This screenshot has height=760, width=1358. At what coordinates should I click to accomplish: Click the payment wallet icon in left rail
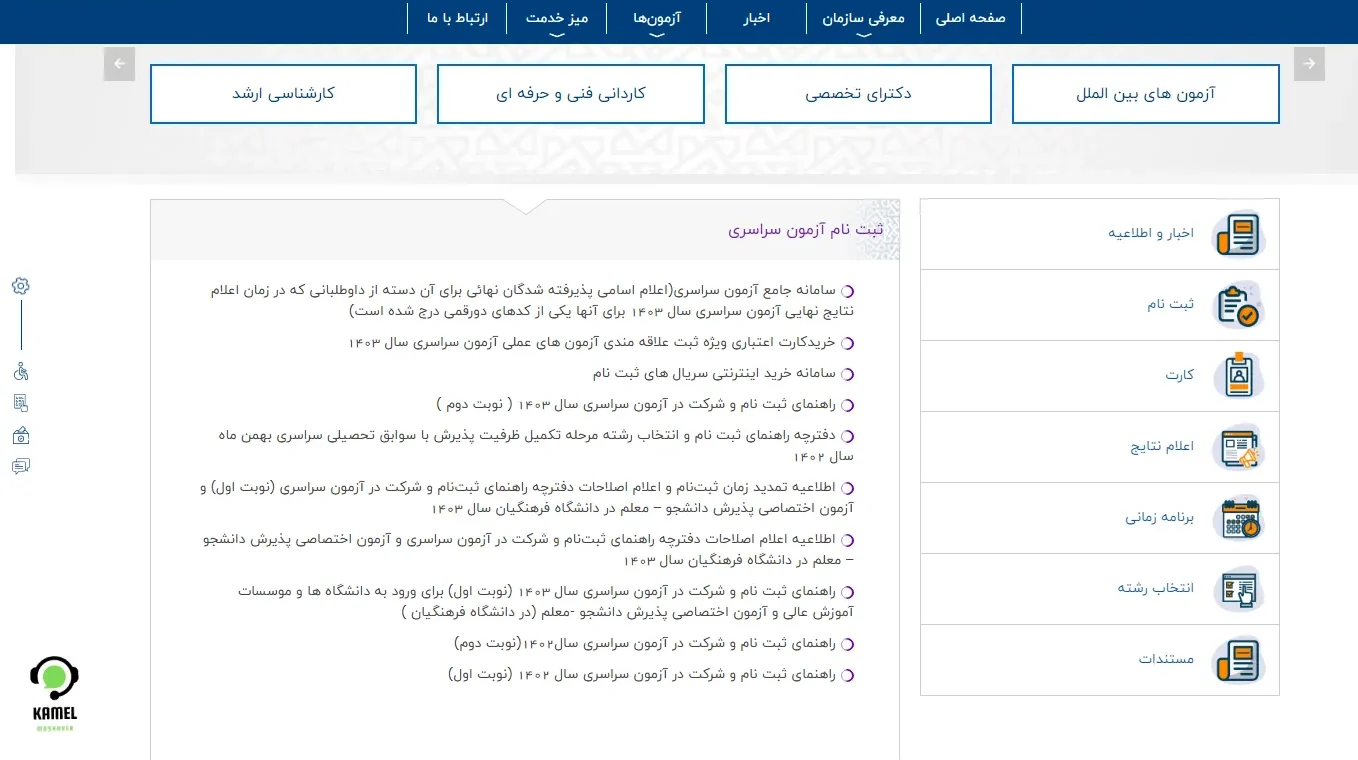tap(21, 435)
